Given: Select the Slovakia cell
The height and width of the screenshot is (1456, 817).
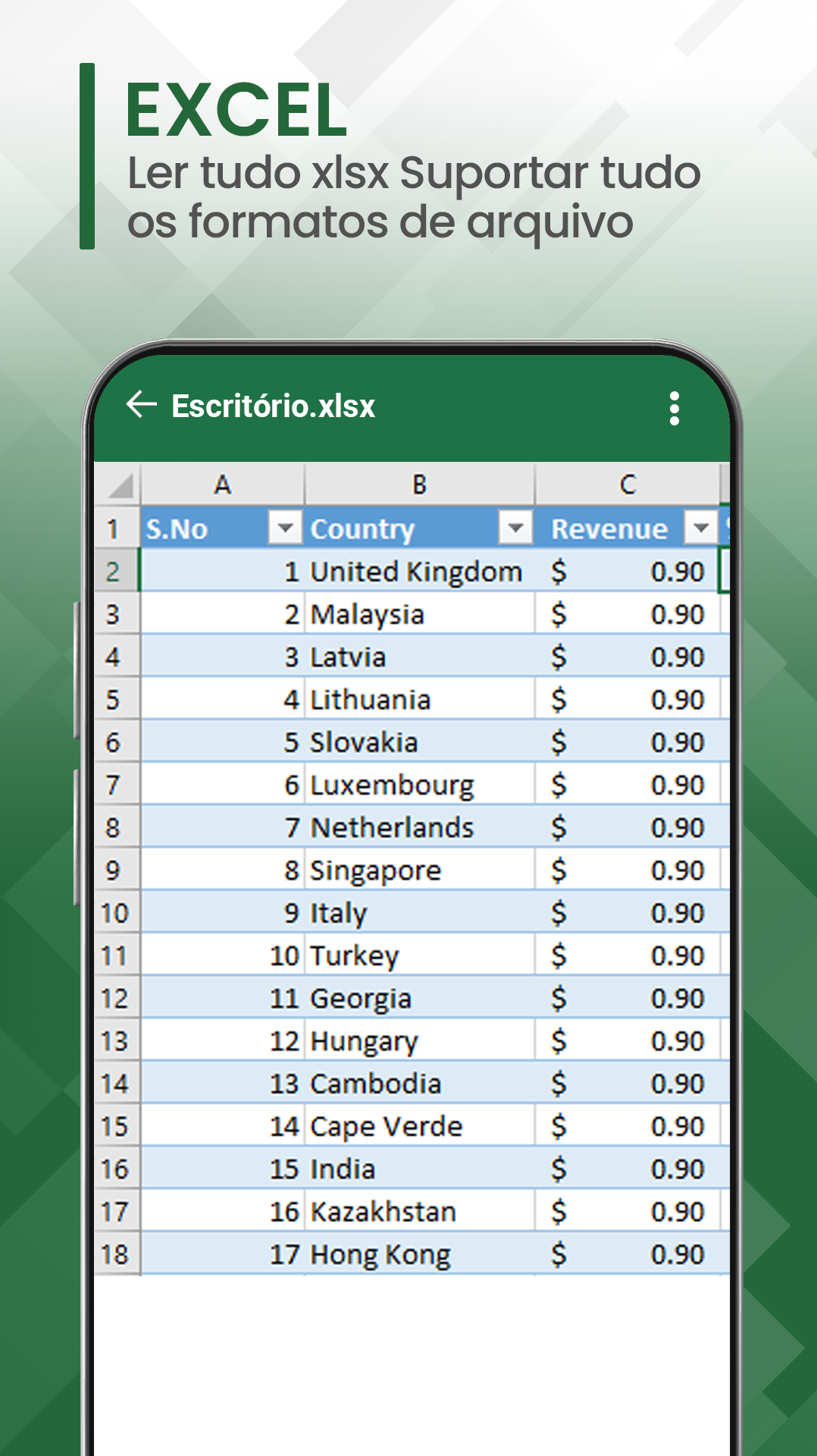Looking at the screenshot, I should [420, 742].
